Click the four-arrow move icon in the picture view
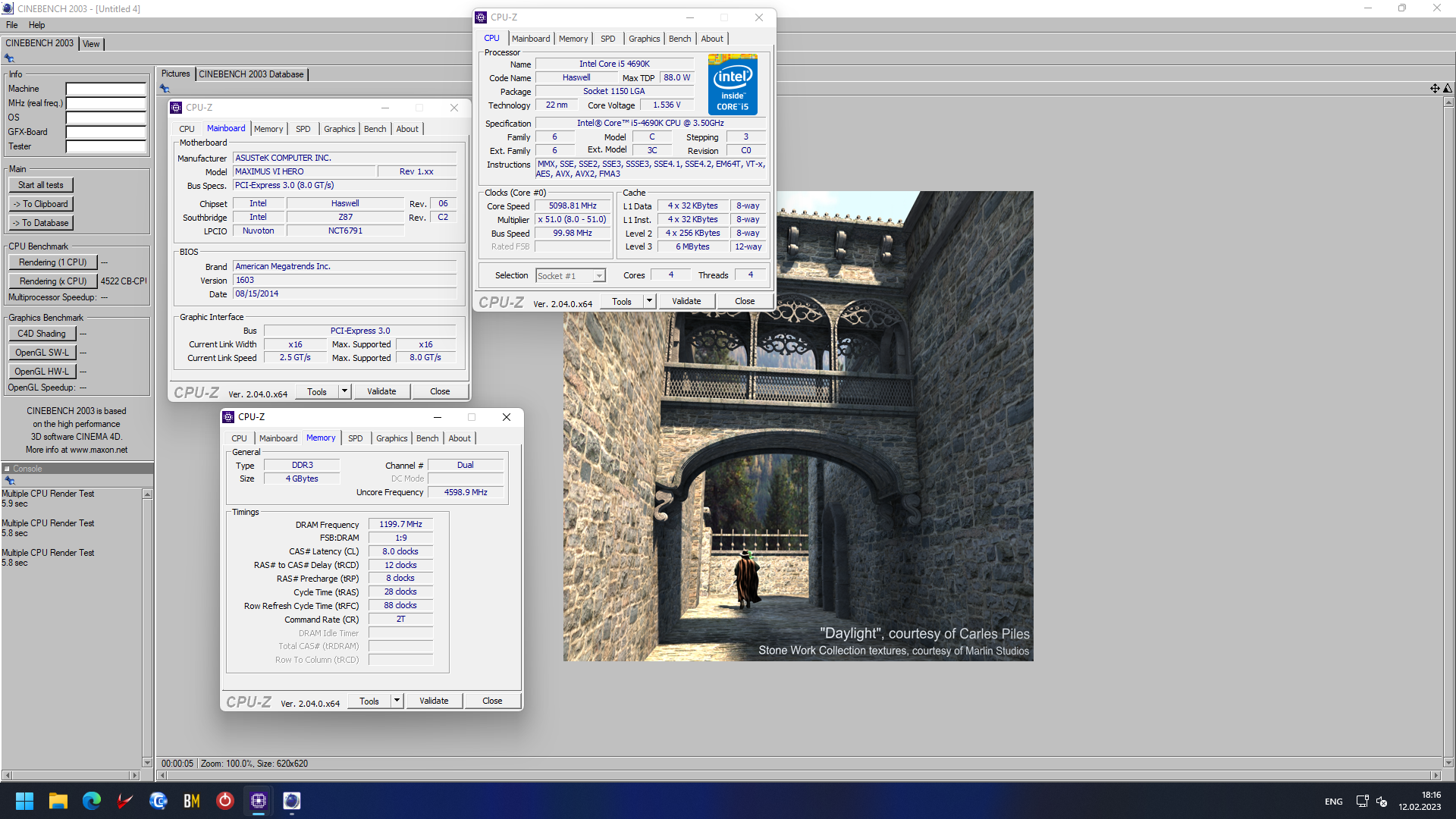Screen dimensions: 1456x819 tap(1435, 89)
